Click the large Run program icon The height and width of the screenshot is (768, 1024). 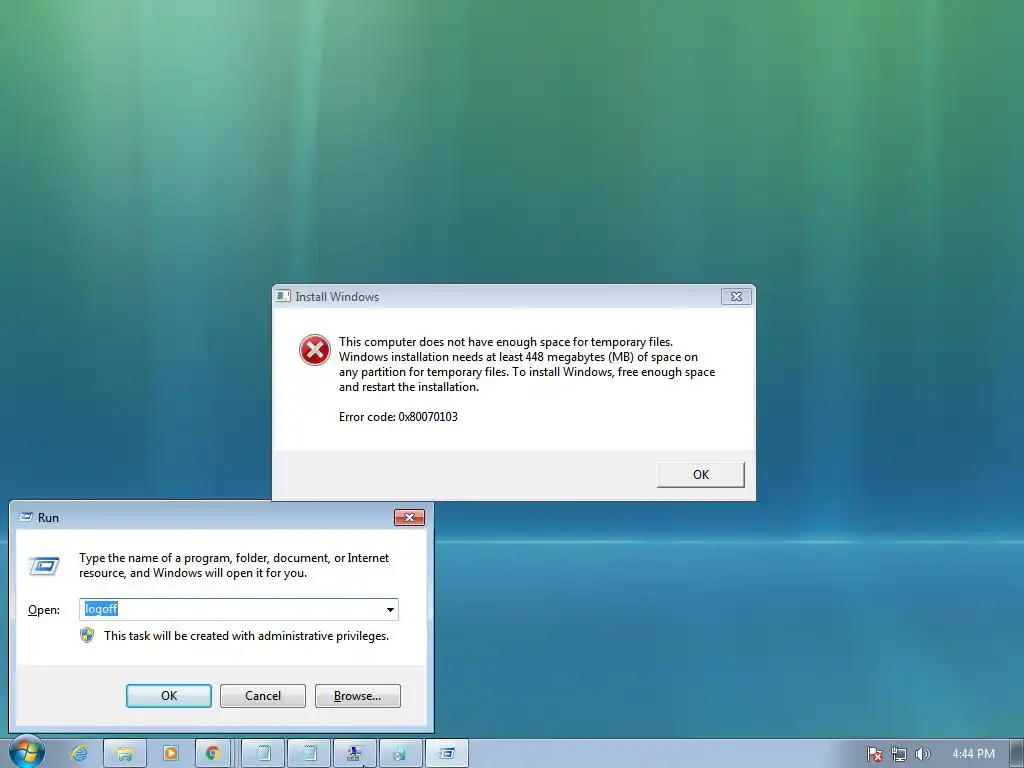44,566
